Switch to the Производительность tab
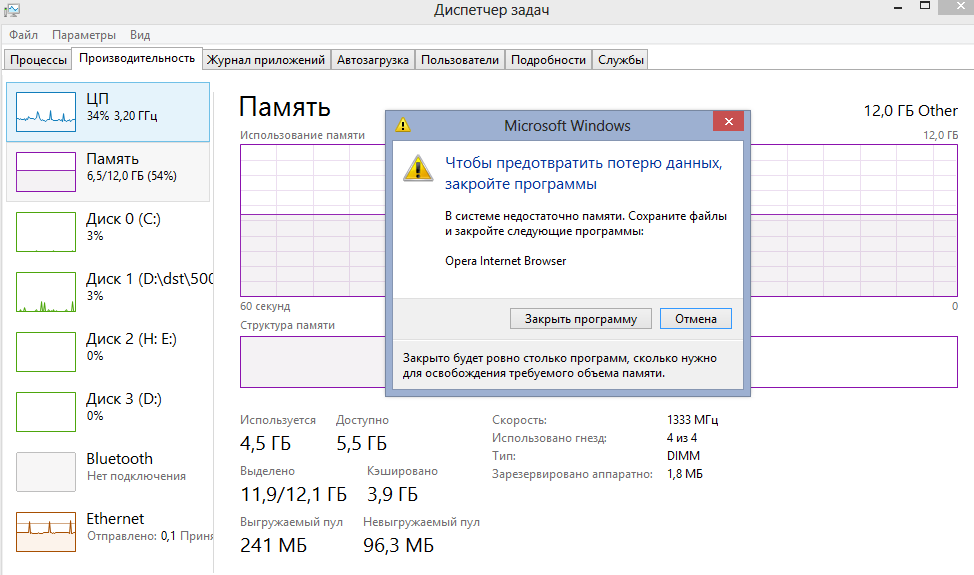 click(x=137, y=58)
